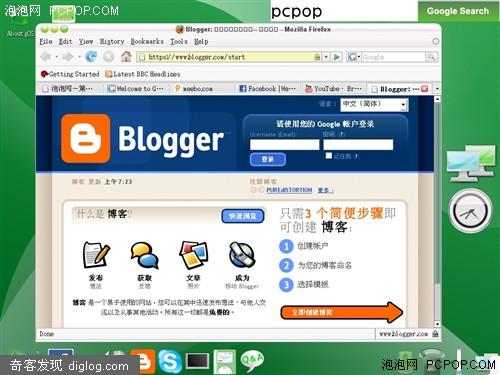Open the Firefox home page icon
The image size is (500, 375).
[126, 57]
